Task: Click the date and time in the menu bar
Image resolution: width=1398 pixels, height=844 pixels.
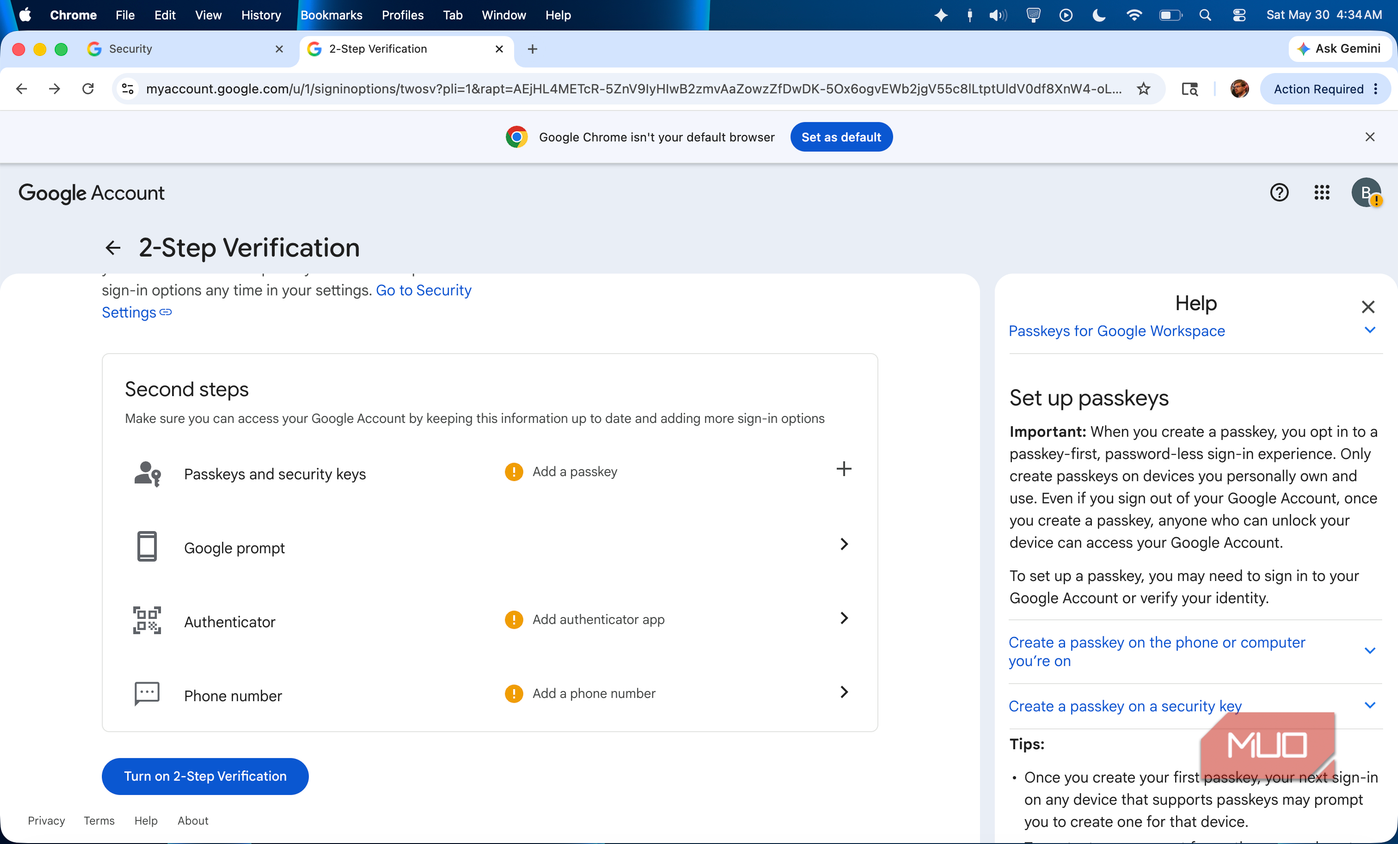Action: point(1324,15)
